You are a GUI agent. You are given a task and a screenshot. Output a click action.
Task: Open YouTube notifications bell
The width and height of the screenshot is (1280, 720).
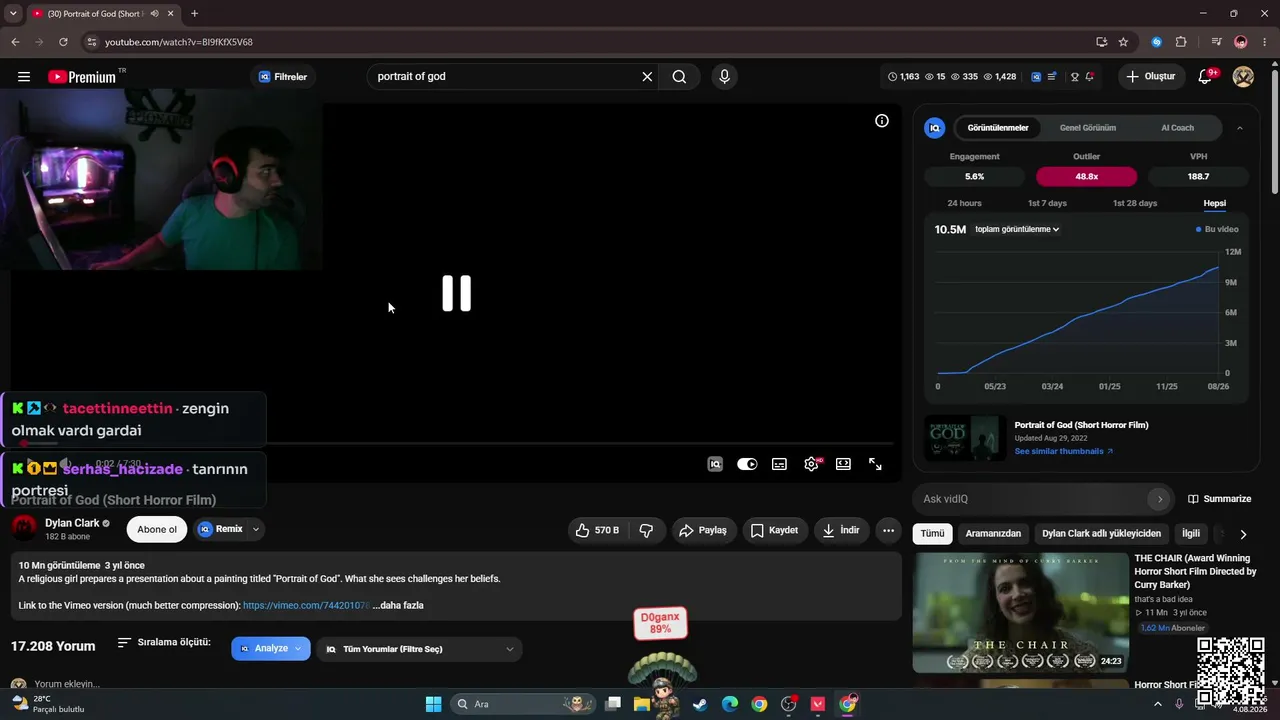pos(1205,77)
